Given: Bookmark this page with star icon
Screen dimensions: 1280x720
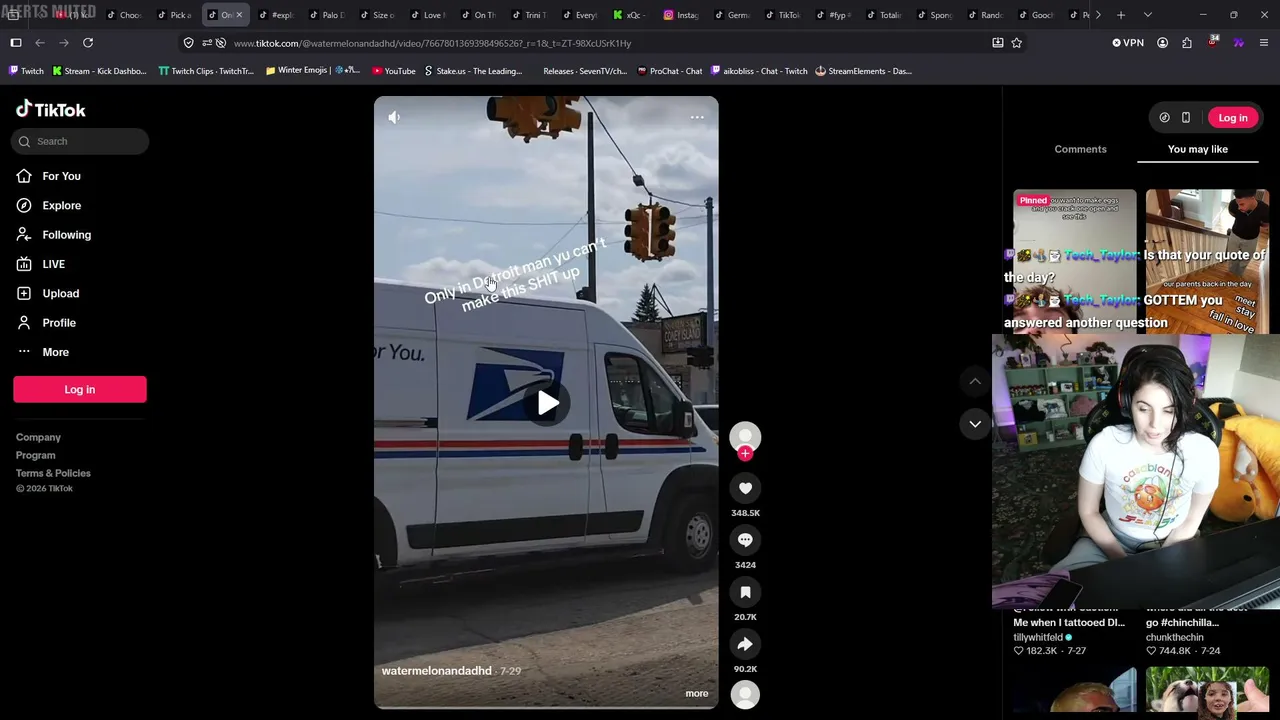Looking at the screenshot, I should pos(1017,43).
